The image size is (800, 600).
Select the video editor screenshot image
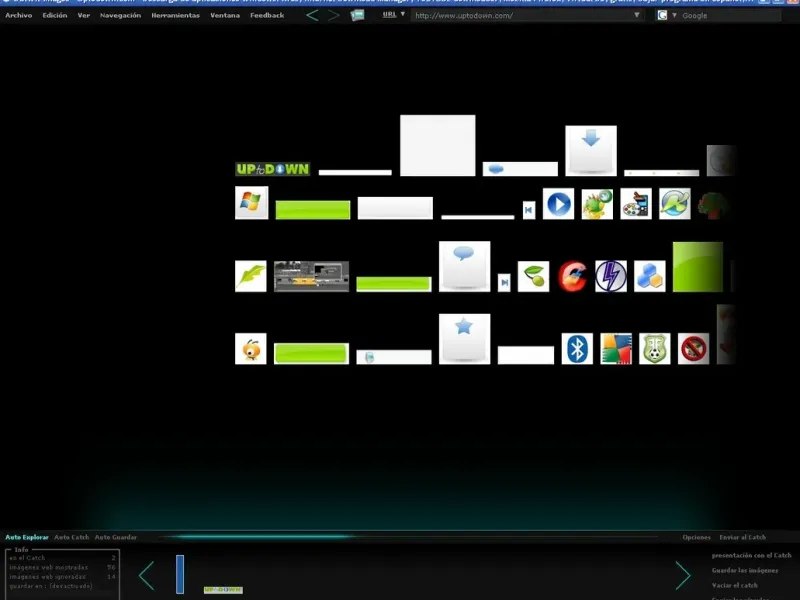(x=311, y=277)
